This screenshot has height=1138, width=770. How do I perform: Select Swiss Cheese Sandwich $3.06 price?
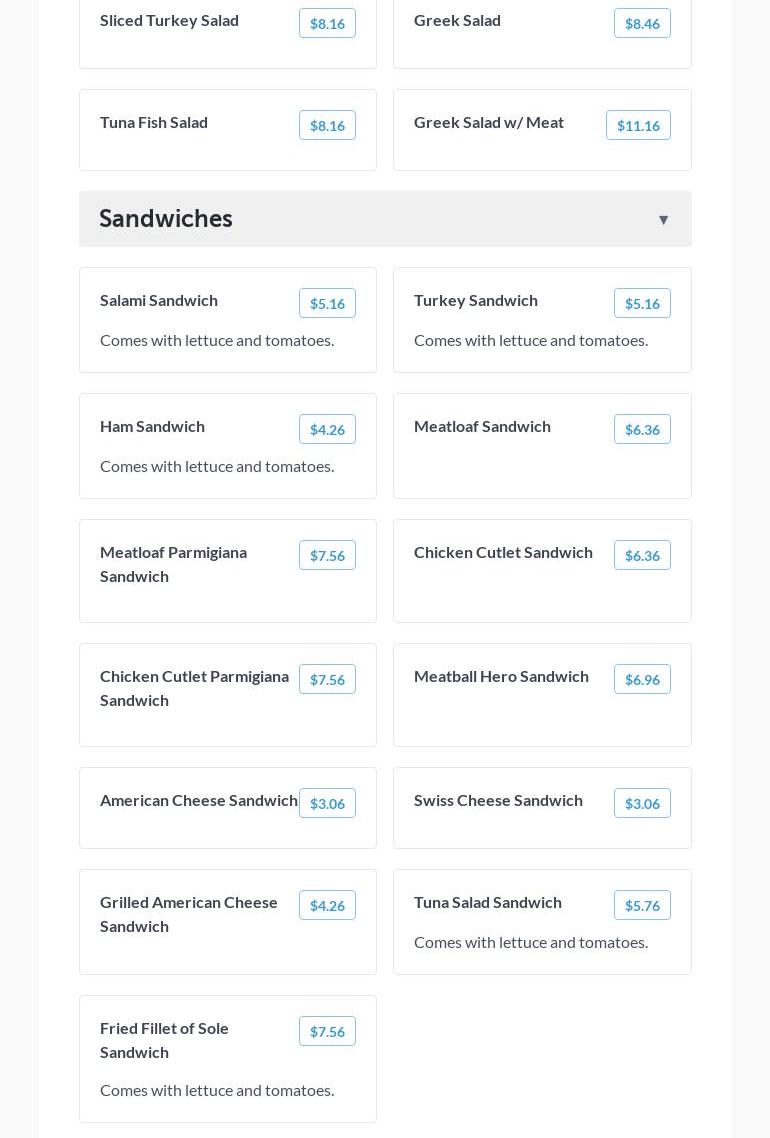(642, 803)
